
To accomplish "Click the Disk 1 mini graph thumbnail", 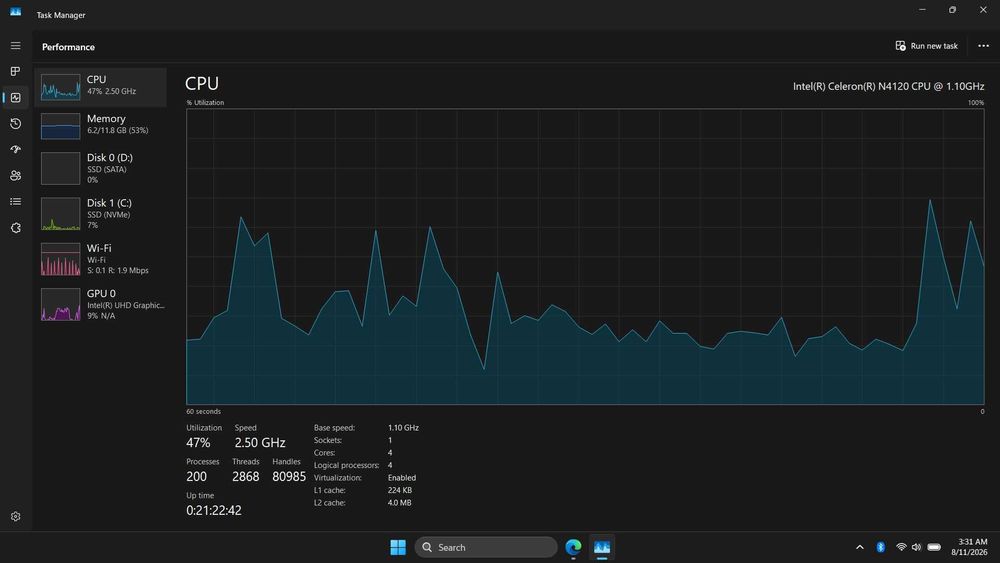I will click(x=61, y=214).
